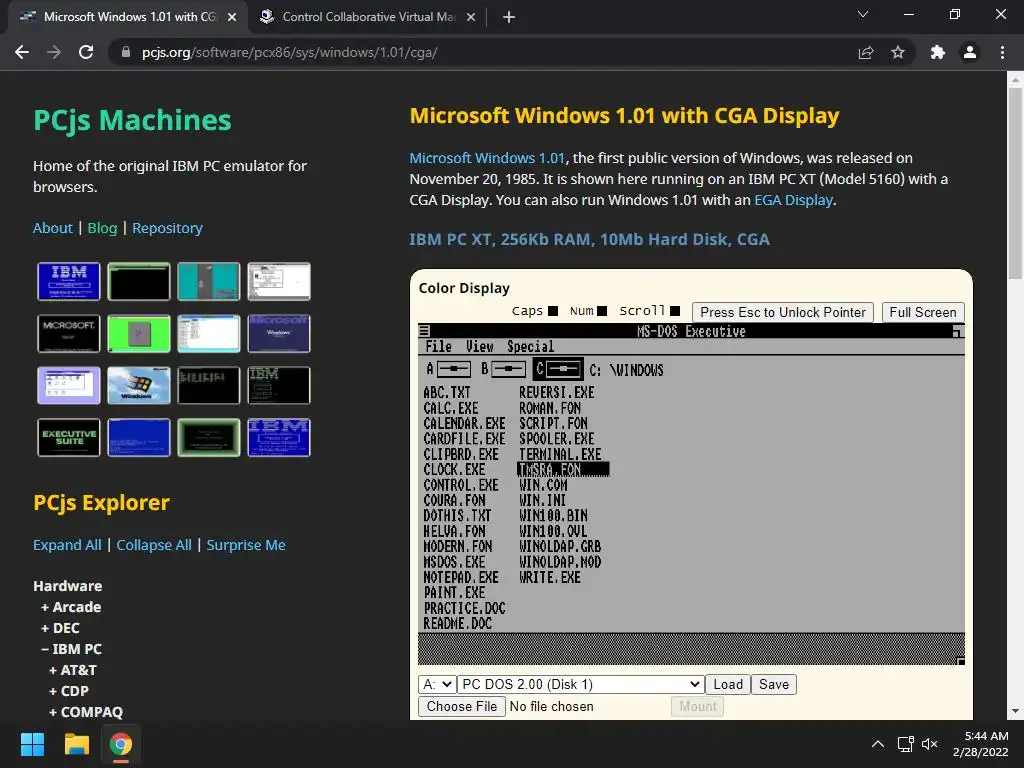Open the Windows 95 flag logo thumbnail
This screenshot has width=1024, height=768.
(138, 385)
